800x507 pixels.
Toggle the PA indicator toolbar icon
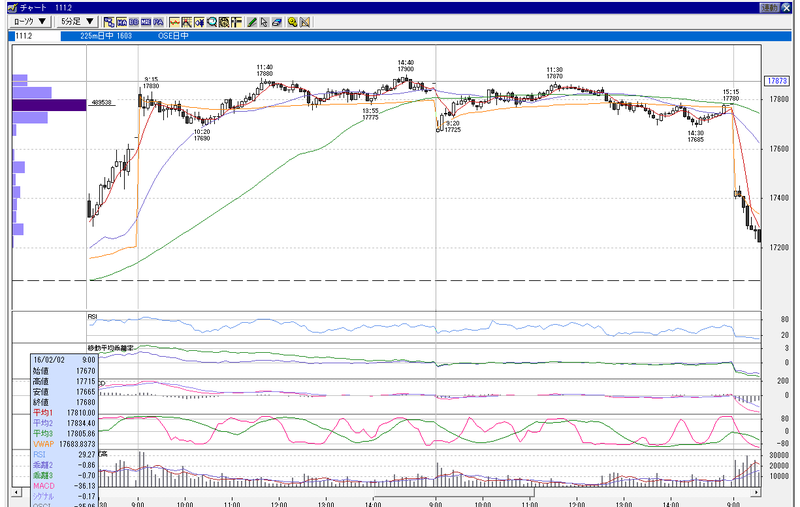tap(159, 22)
